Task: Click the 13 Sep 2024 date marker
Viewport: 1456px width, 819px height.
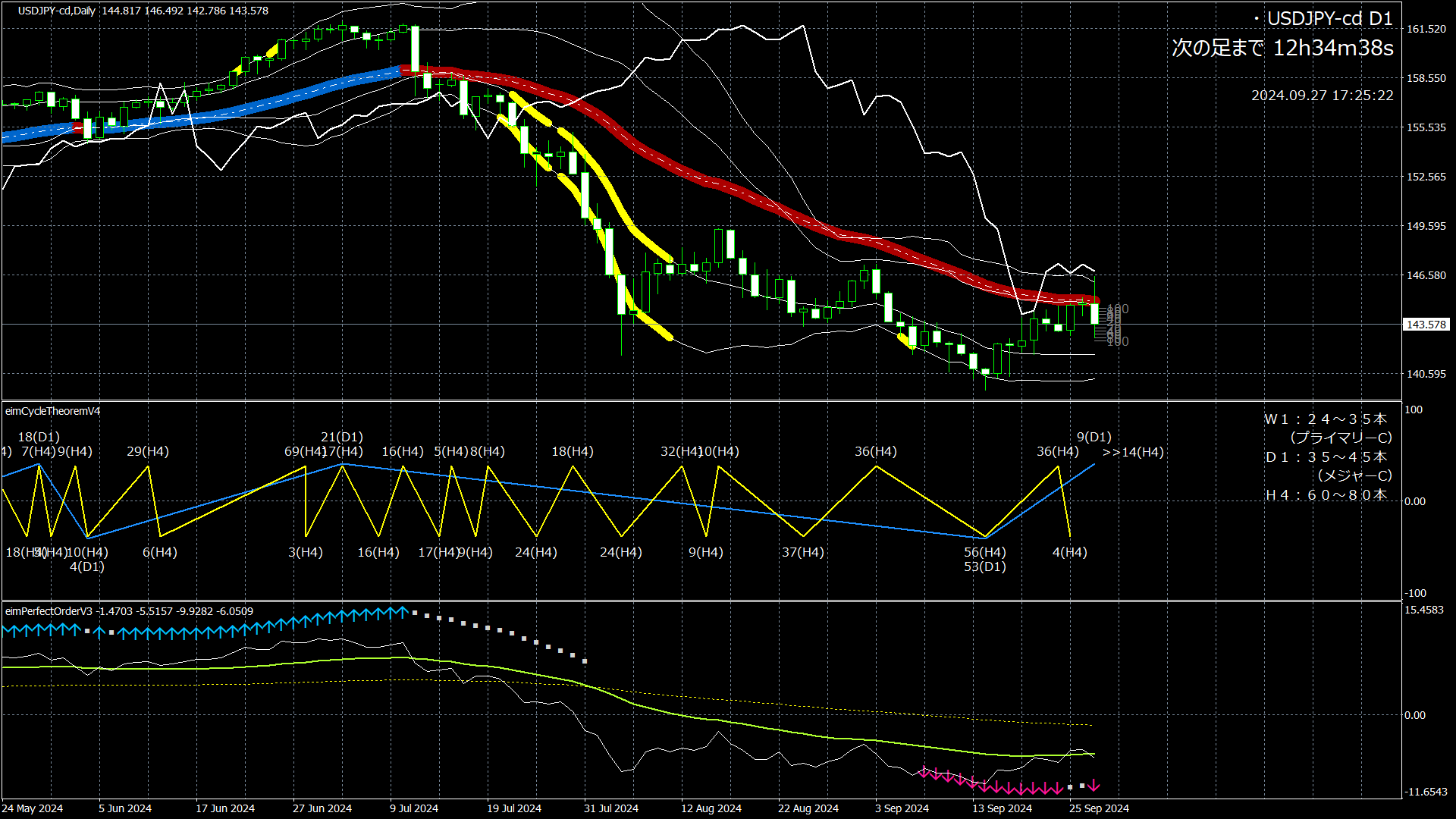Action: click(1002, 808)
